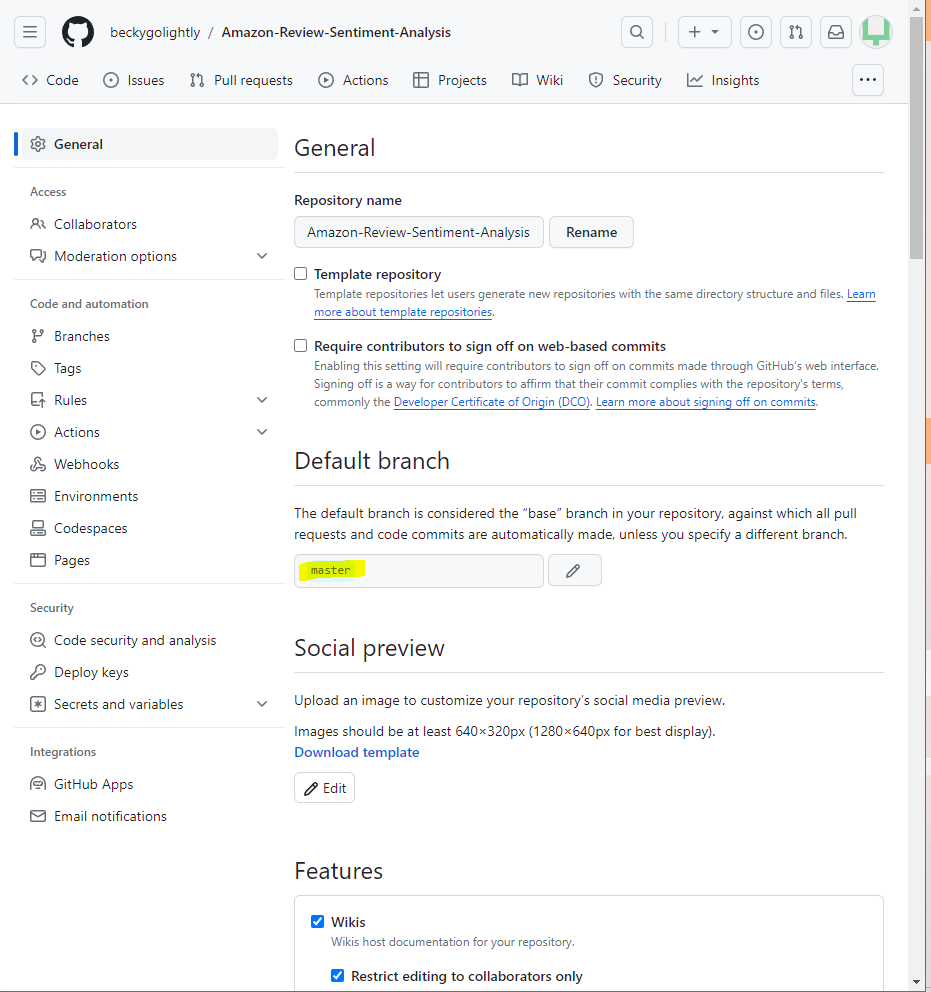Click the beckygolightly owner link

click(155, 32)
